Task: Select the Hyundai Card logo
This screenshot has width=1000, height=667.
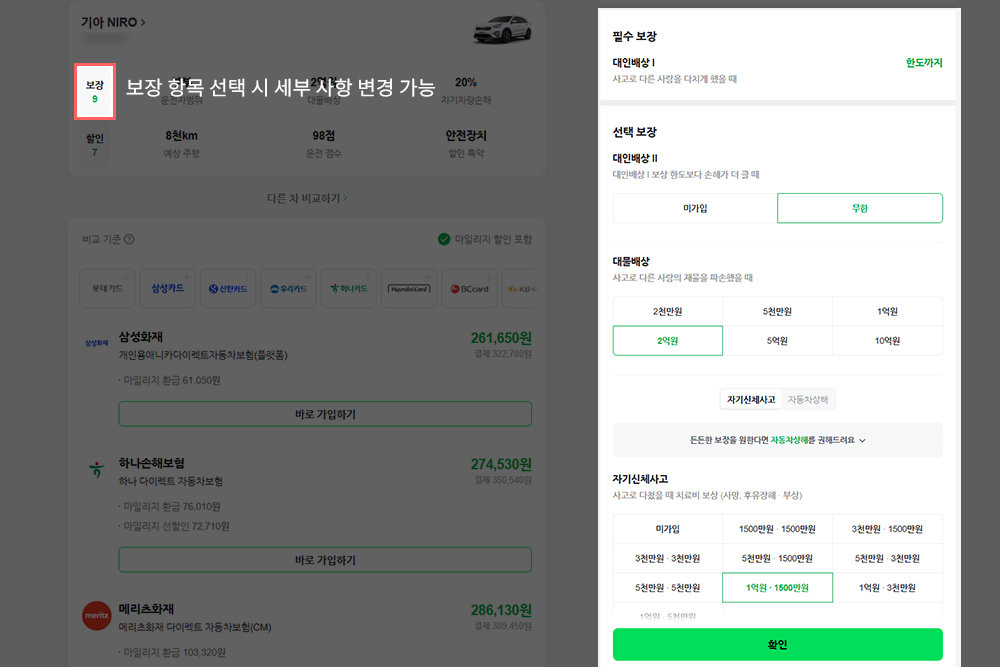Action: click(410, 288)
